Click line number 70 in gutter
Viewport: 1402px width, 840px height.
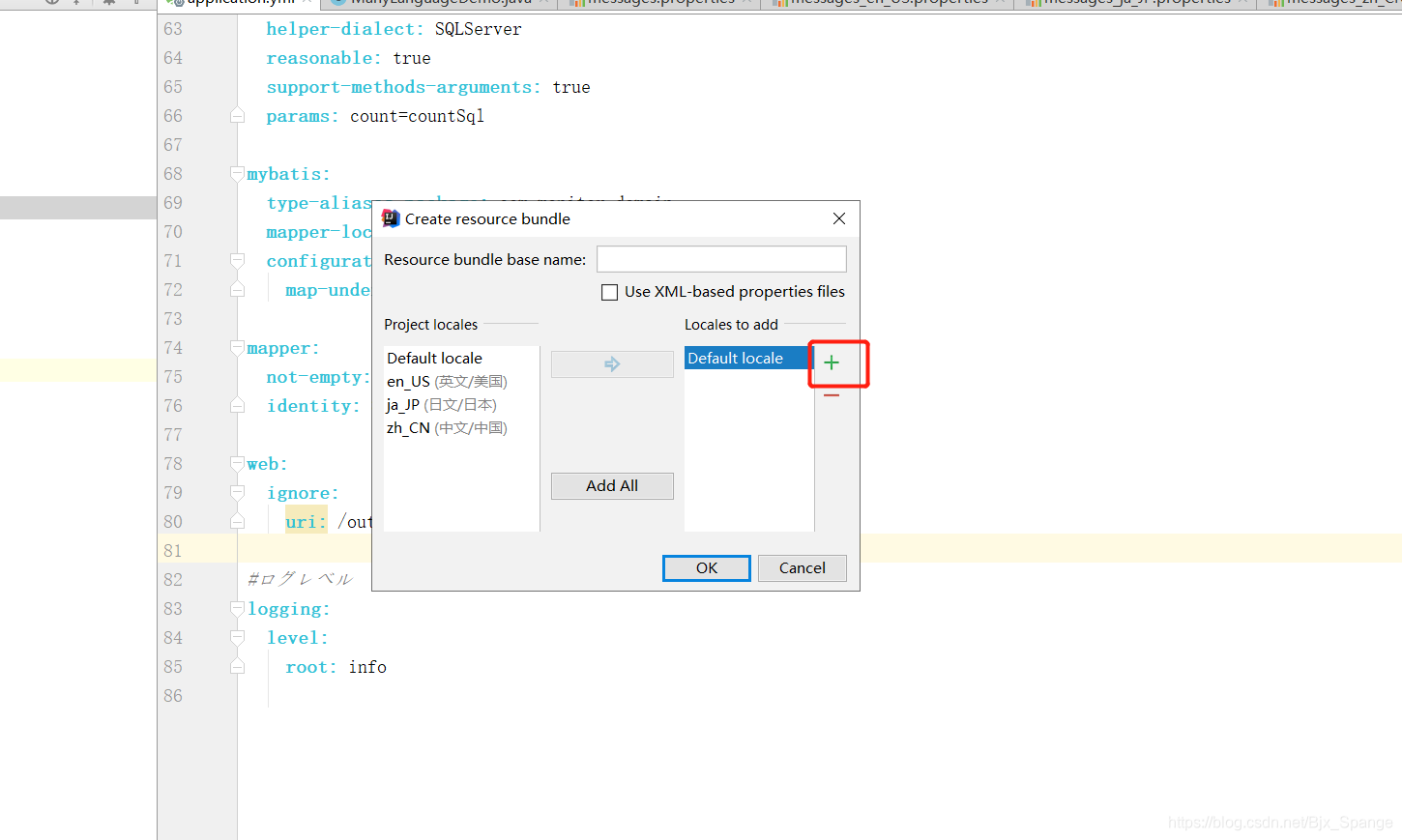click(x=172, y=232)
